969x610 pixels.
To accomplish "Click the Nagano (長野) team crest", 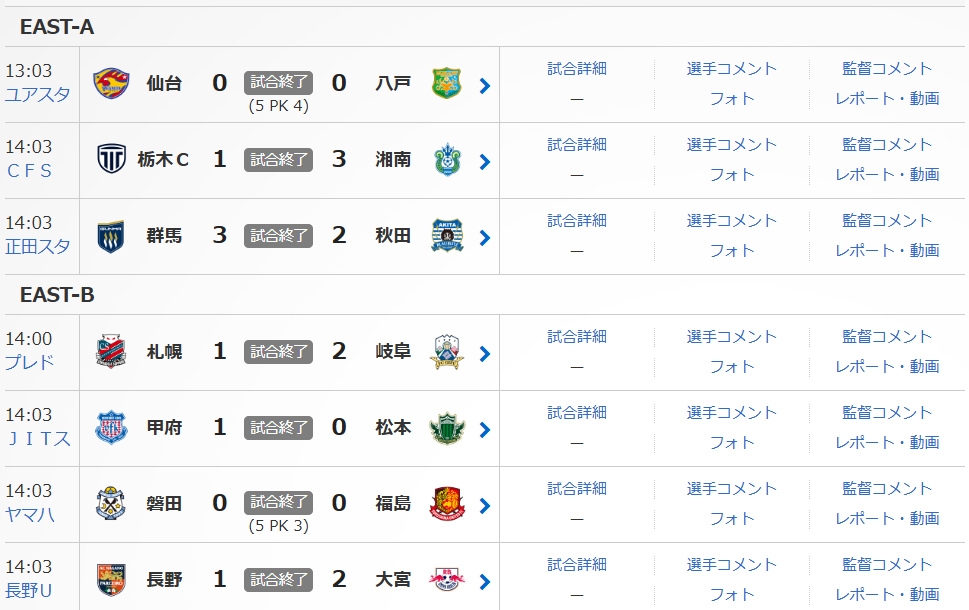I will pyautogui.click(x=111, y=579).
